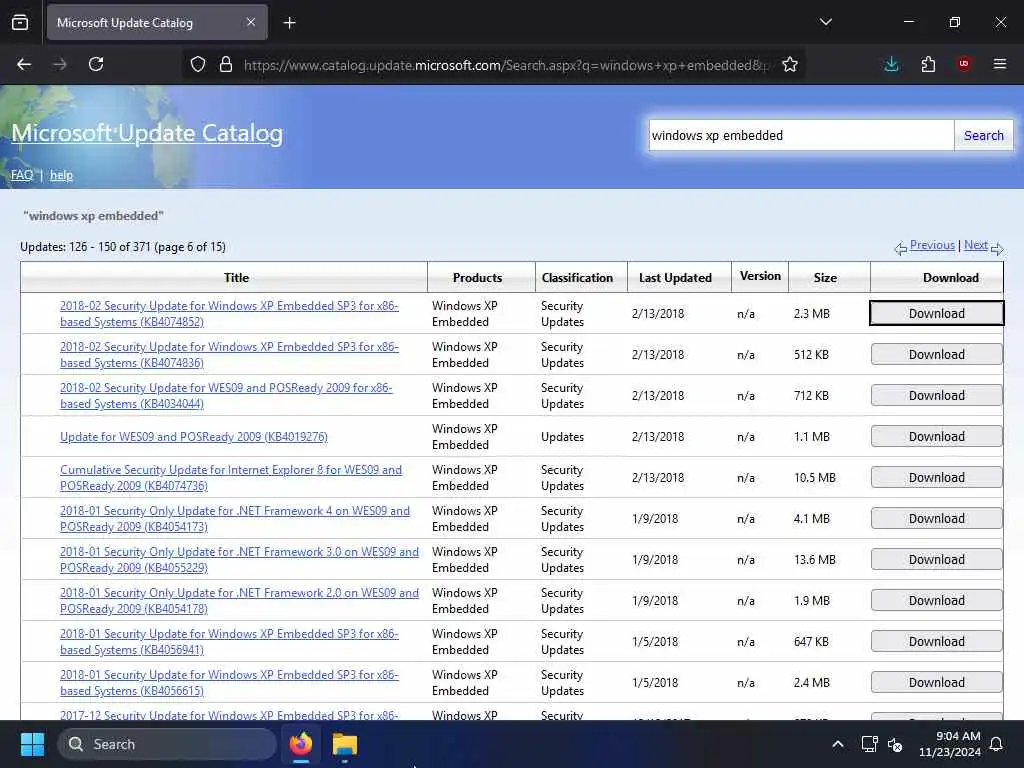Download the 712 KB KB4034044 update
Image resolution: width=1024 pixels, height=768 pixels.
[936, 396]
